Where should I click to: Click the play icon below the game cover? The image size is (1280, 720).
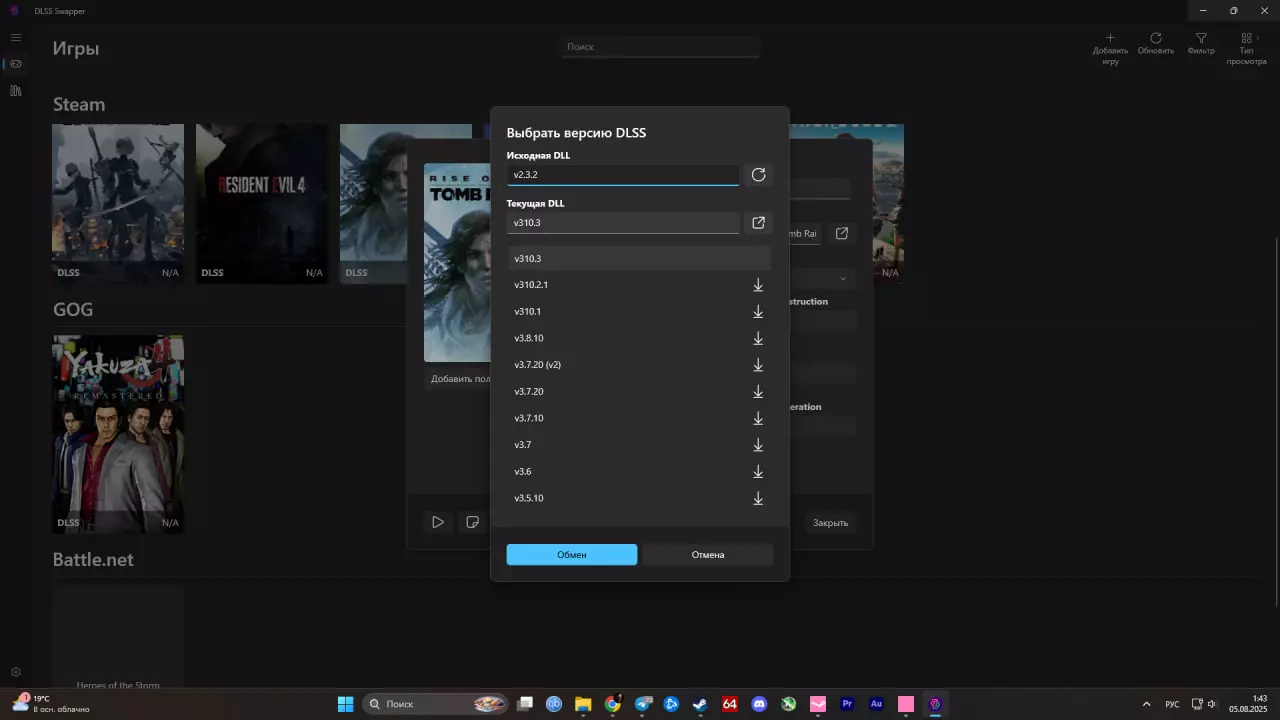(438, 522)
